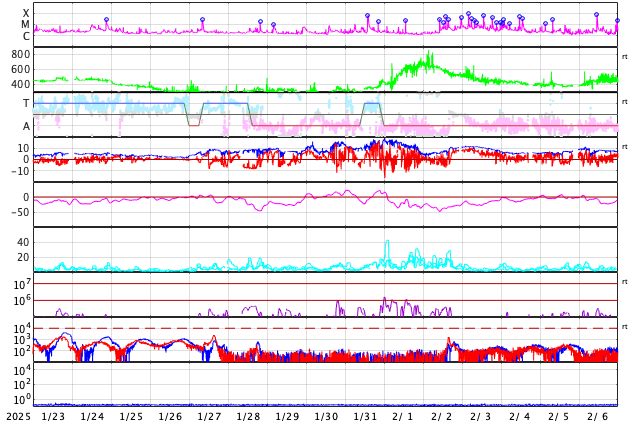The width and height of the screenshot is (634, 424).
Task: Select the flare marker on 1/27
Action: pyautogui.click(x=203, y=19)
